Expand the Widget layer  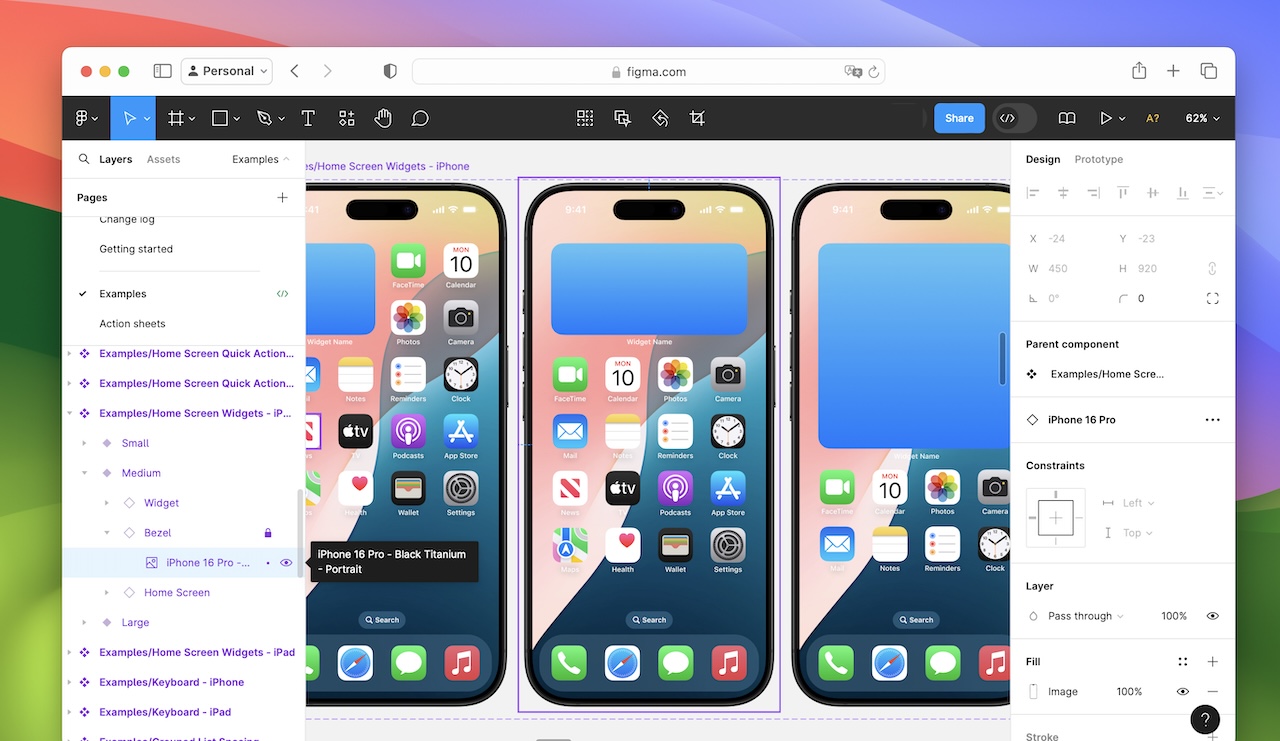click(x=107, y=503)
